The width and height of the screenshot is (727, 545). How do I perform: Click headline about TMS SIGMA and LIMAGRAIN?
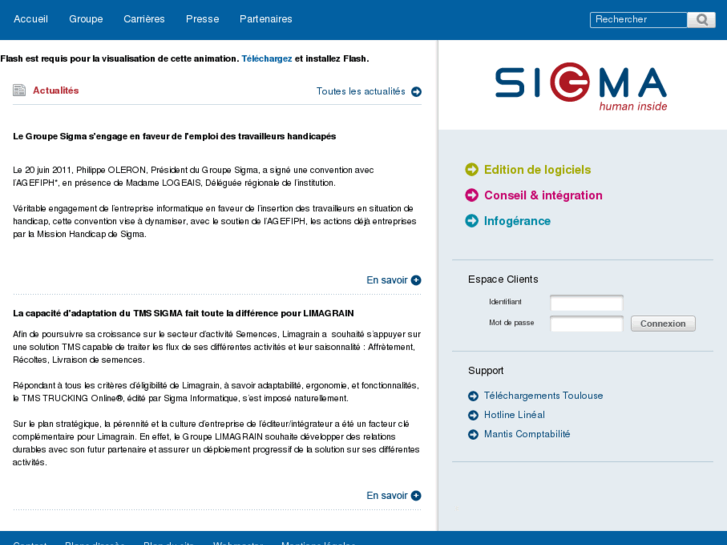(x=183, y=314)
